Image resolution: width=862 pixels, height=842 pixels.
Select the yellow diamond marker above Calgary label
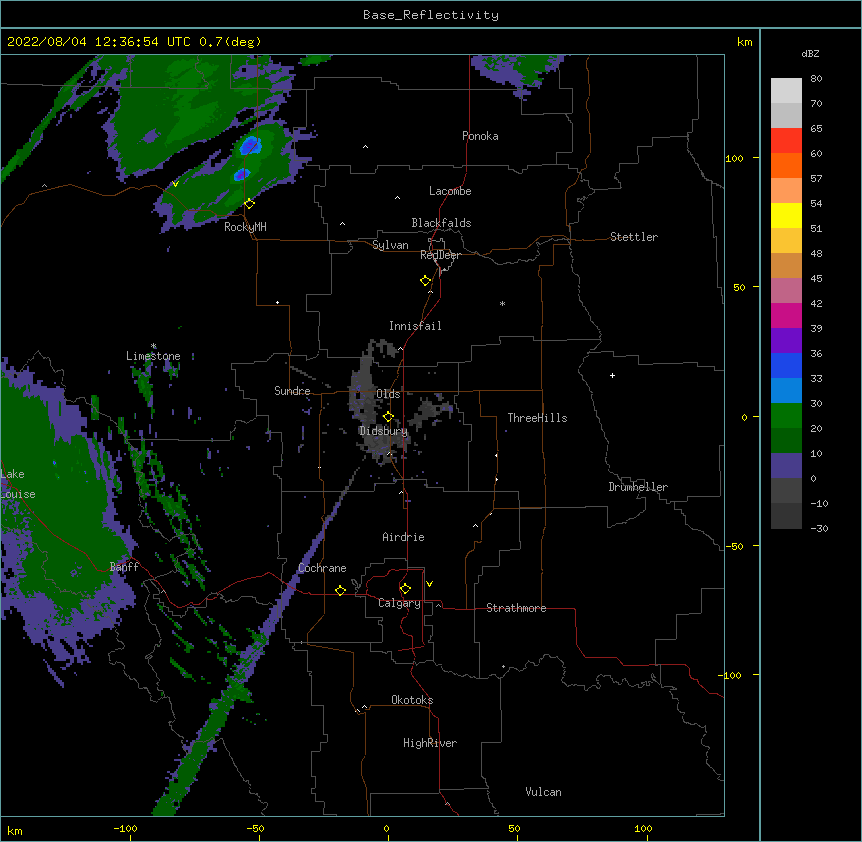(x=405, y=589)
